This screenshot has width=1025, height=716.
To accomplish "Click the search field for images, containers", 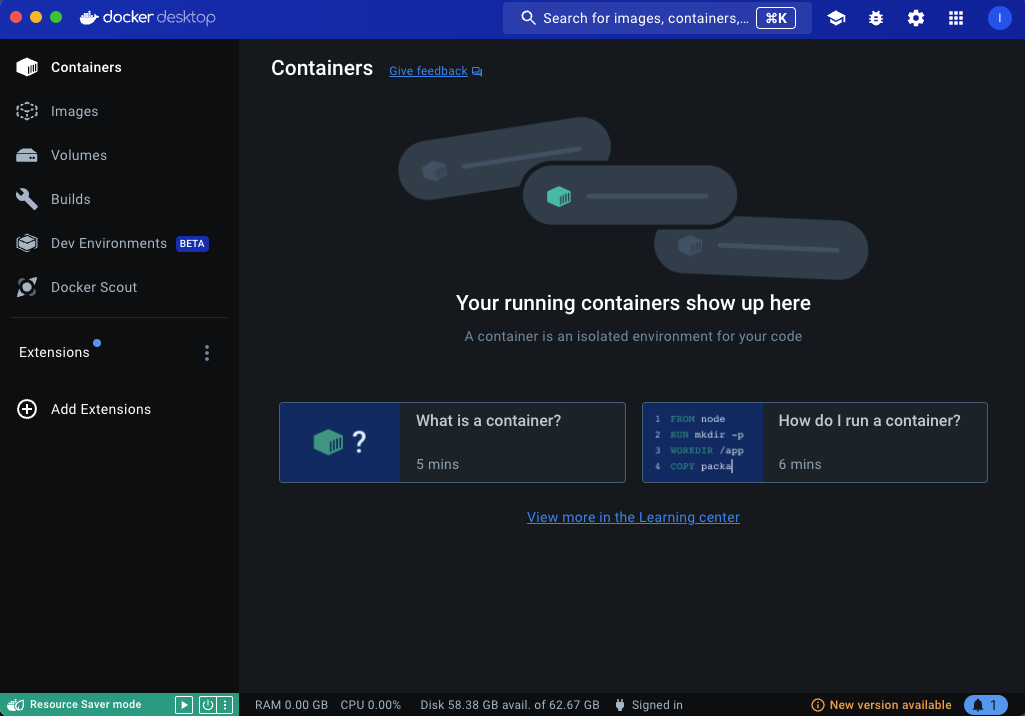I will pos(657,18).
